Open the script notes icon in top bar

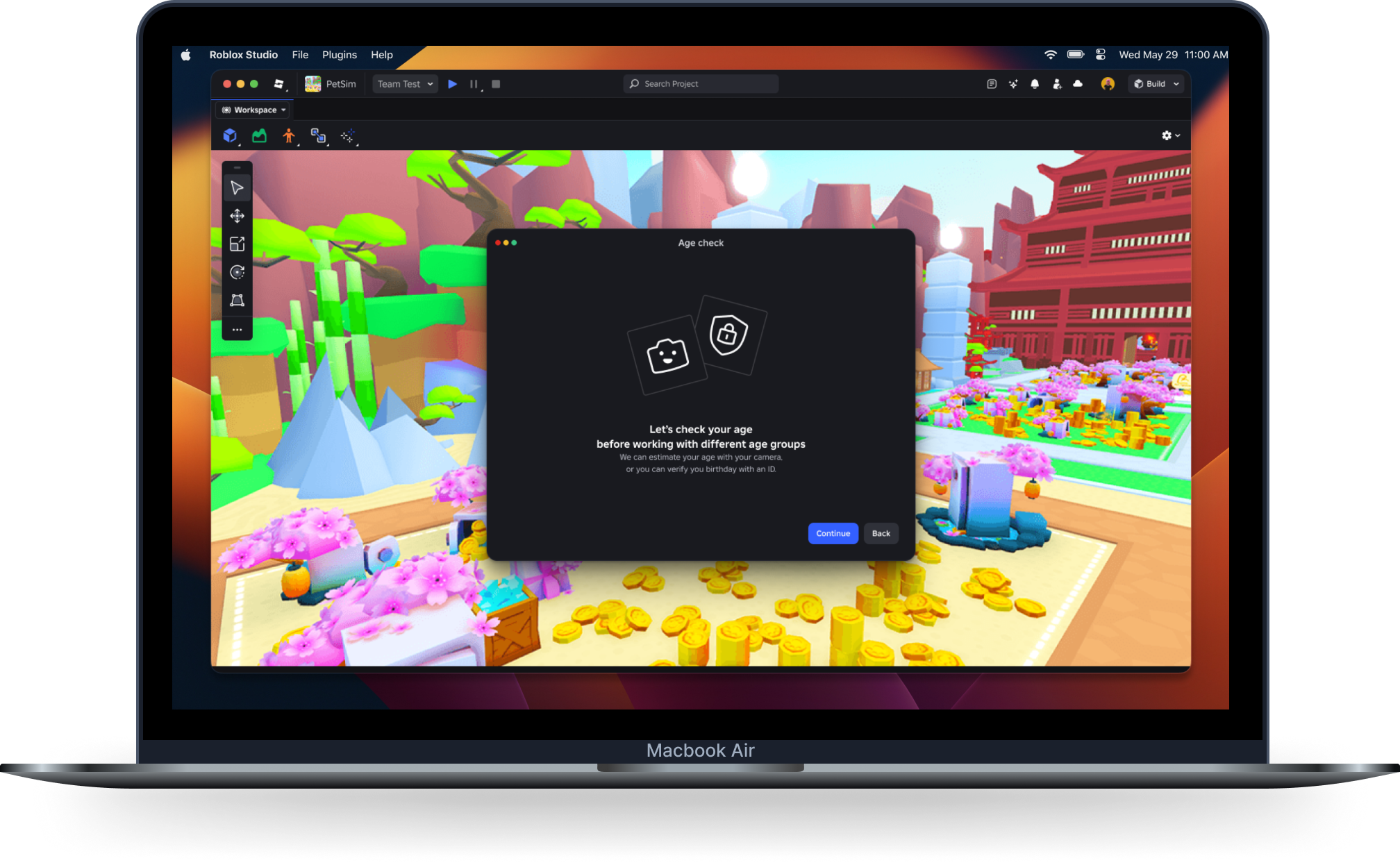point(992,84)
